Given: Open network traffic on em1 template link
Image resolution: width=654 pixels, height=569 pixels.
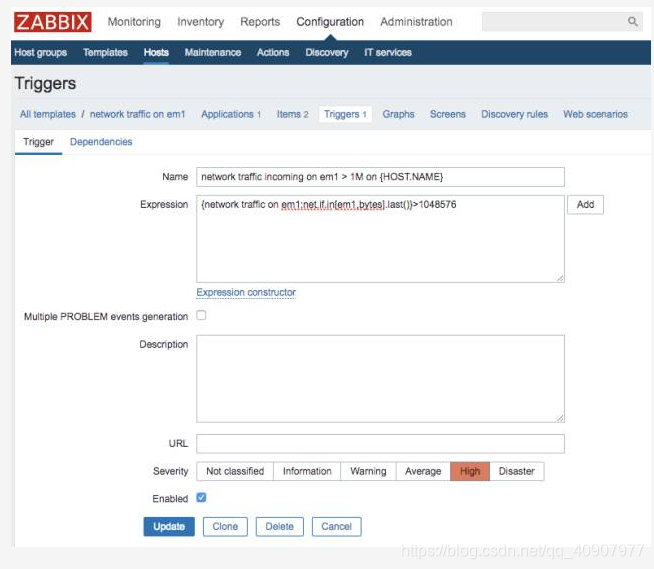Looking at the screenshot, I should [137, 114].
